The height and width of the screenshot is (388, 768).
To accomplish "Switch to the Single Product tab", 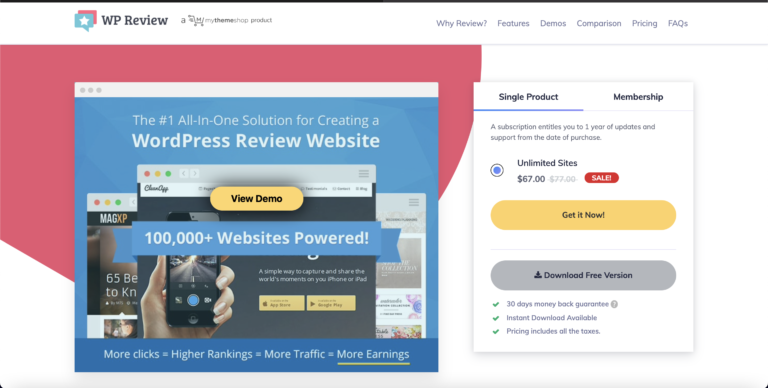I will [528, 97].
